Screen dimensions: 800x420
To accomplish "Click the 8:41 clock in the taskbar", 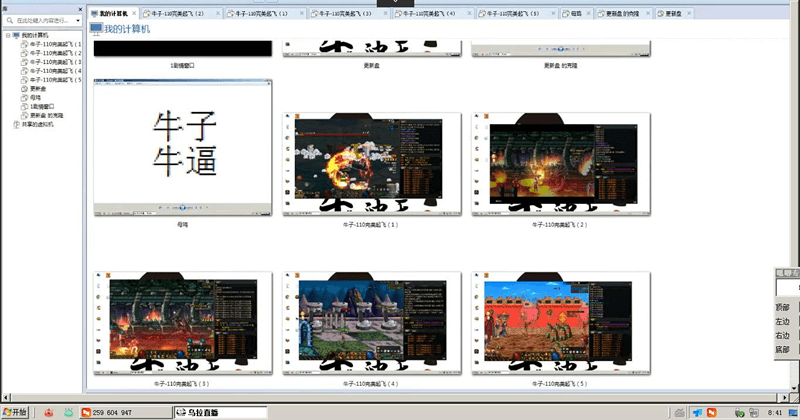I will point(774,412).
